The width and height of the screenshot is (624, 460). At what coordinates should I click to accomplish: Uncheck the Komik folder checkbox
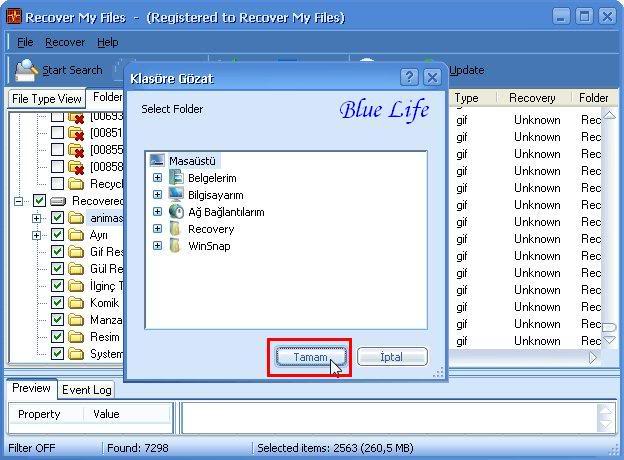[x=57, y=302]
